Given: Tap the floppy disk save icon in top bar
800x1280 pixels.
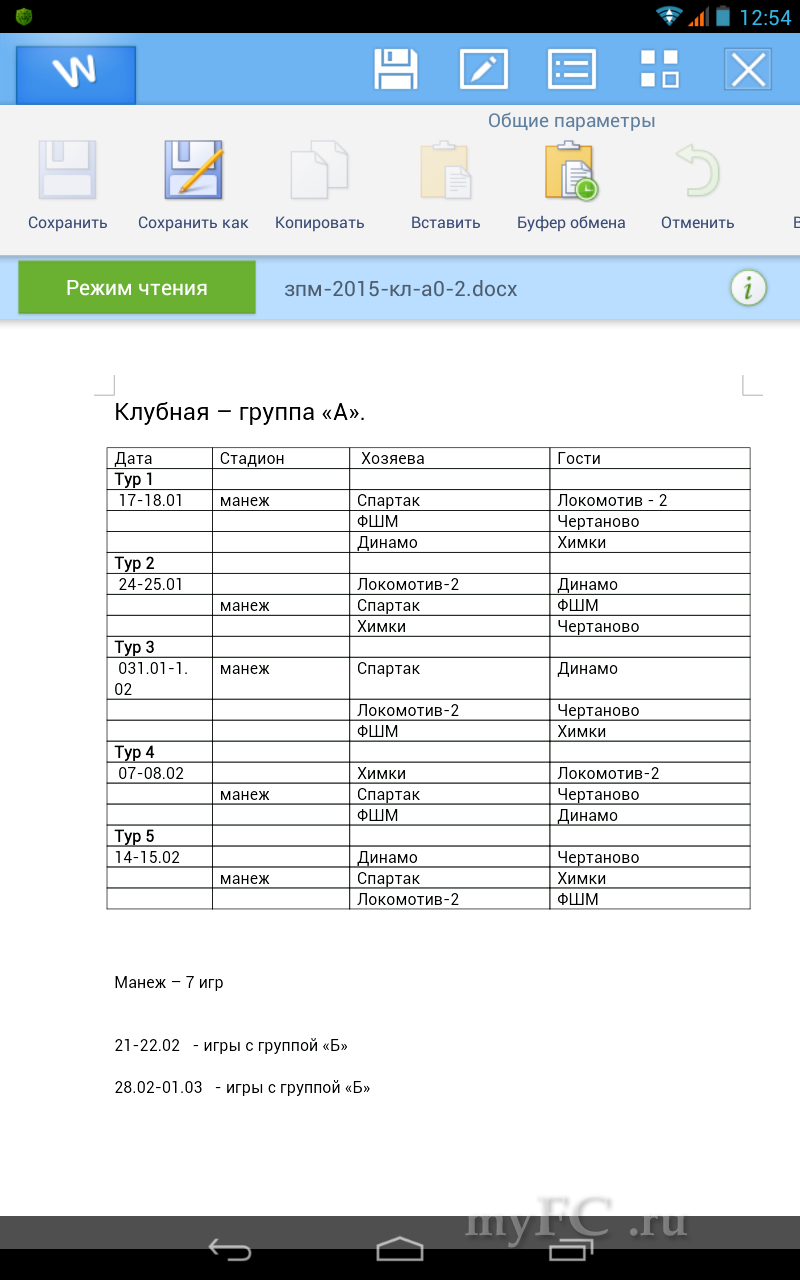Looking at the screenshot, I should tap(395, 70).
